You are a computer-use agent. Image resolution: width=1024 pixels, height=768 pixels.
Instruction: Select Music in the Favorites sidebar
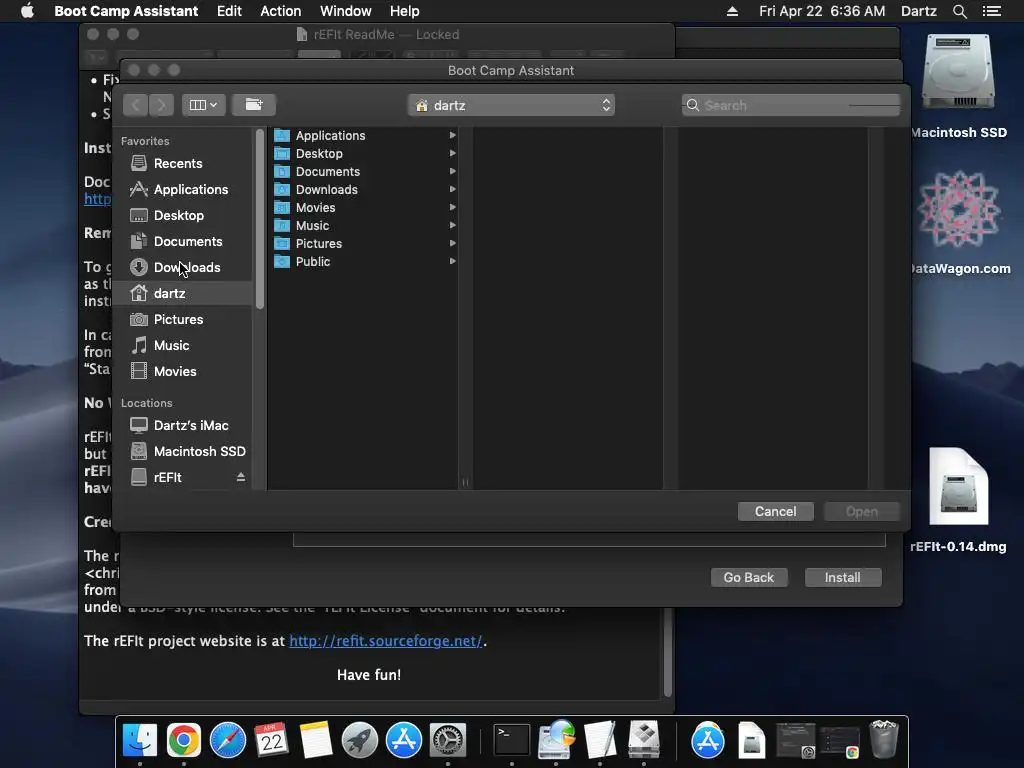(x=184, y=345)
